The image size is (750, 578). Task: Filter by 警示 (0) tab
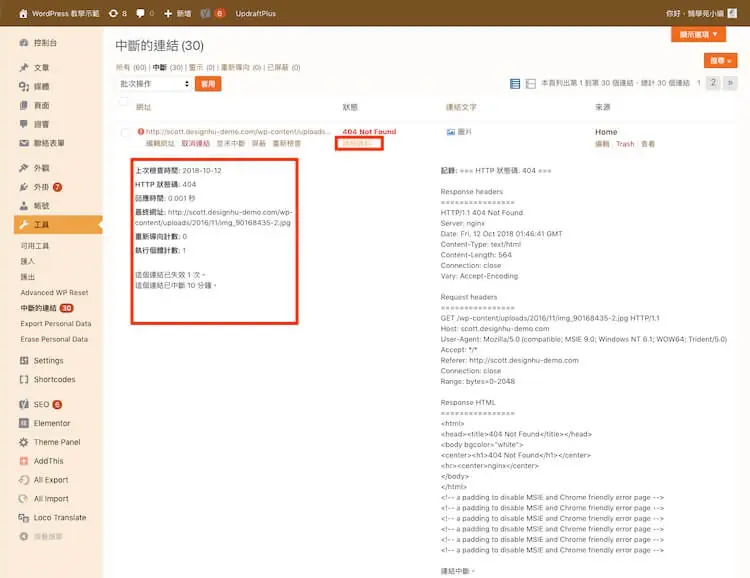click(x=202, y=67)
